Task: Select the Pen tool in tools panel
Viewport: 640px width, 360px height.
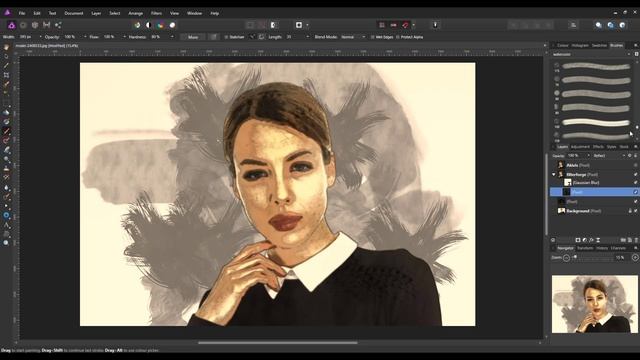Action: tap(6, 206)
